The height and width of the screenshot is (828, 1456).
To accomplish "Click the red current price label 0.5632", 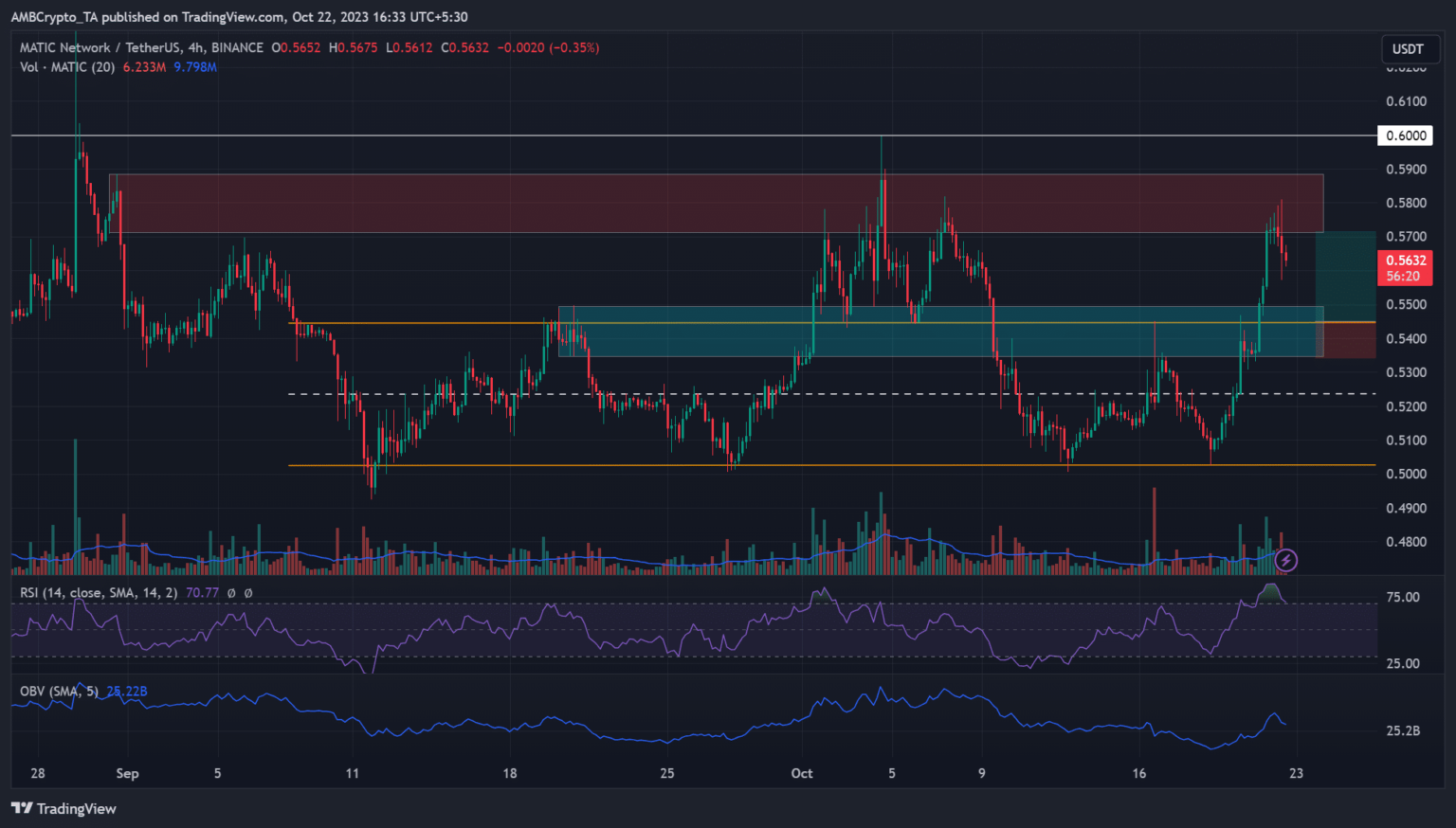I will [1405, 261].
